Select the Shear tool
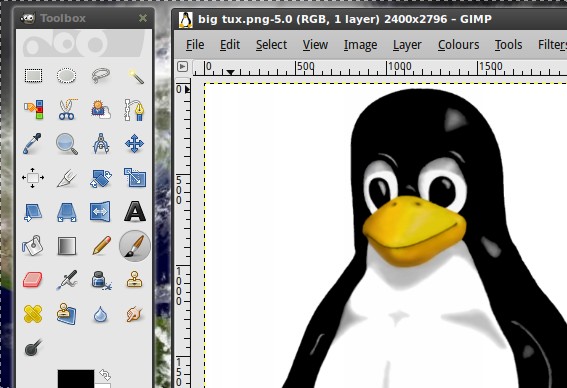The height and width of the screenshot is (388, 567). point(33,212)
